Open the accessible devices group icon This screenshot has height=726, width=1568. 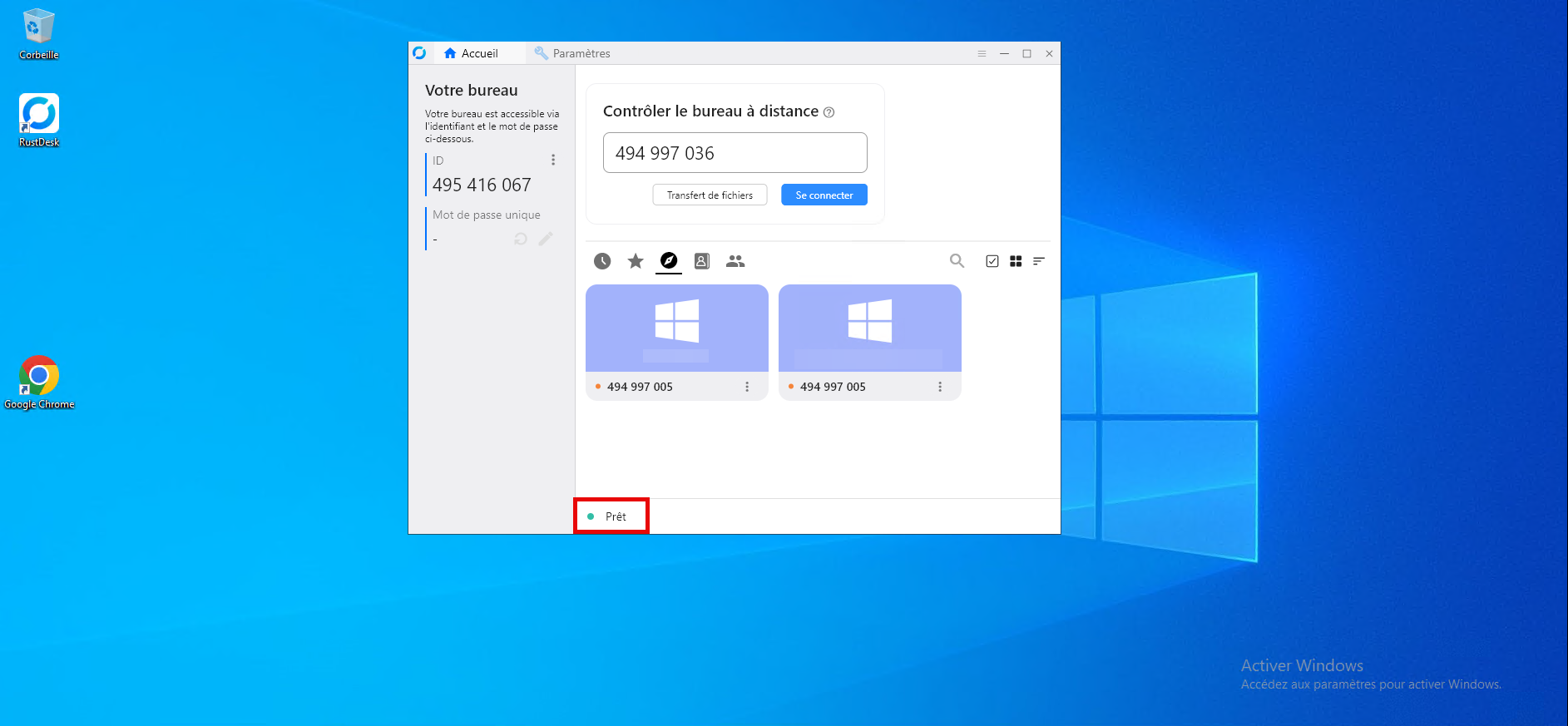735,261
